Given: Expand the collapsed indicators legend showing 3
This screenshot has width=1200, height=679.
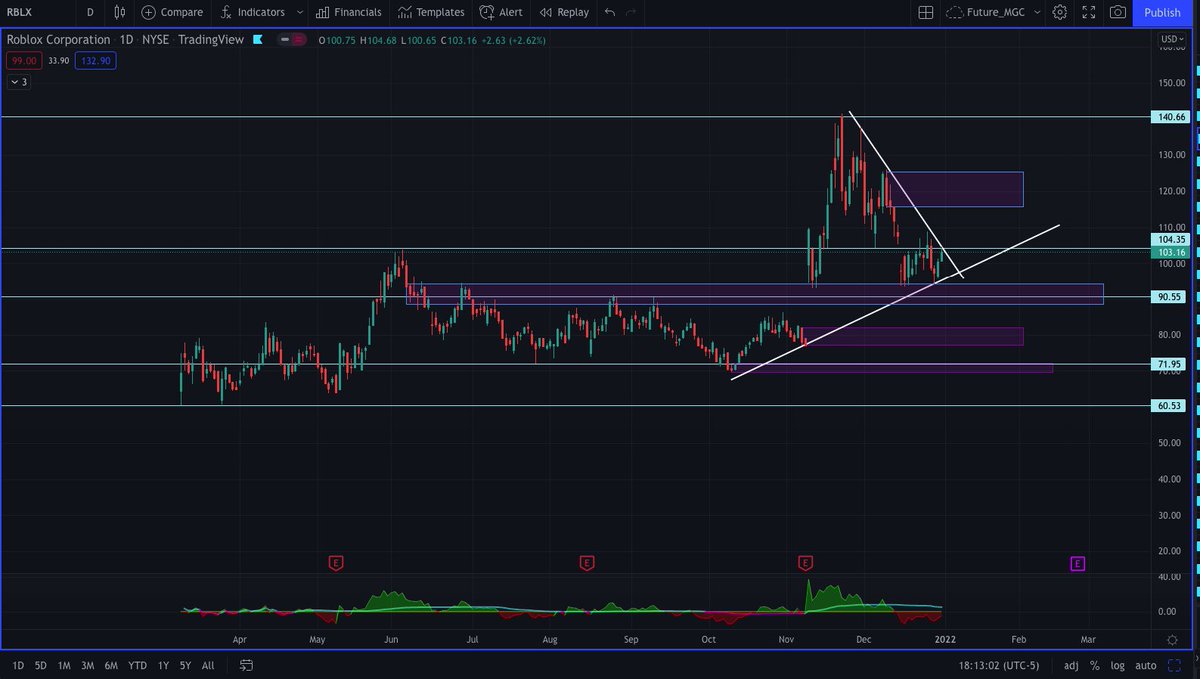Looking at the screenshot, I should click(x=19, y=82).
